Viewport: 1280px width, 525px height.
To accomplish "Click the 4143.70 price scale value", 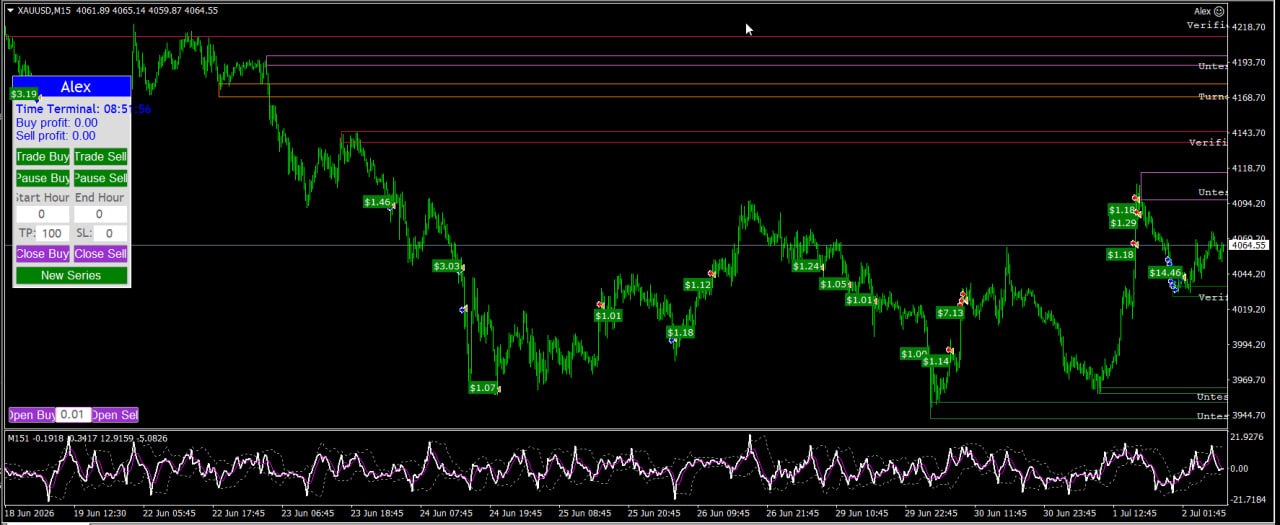I will [x=1250, y=133].
